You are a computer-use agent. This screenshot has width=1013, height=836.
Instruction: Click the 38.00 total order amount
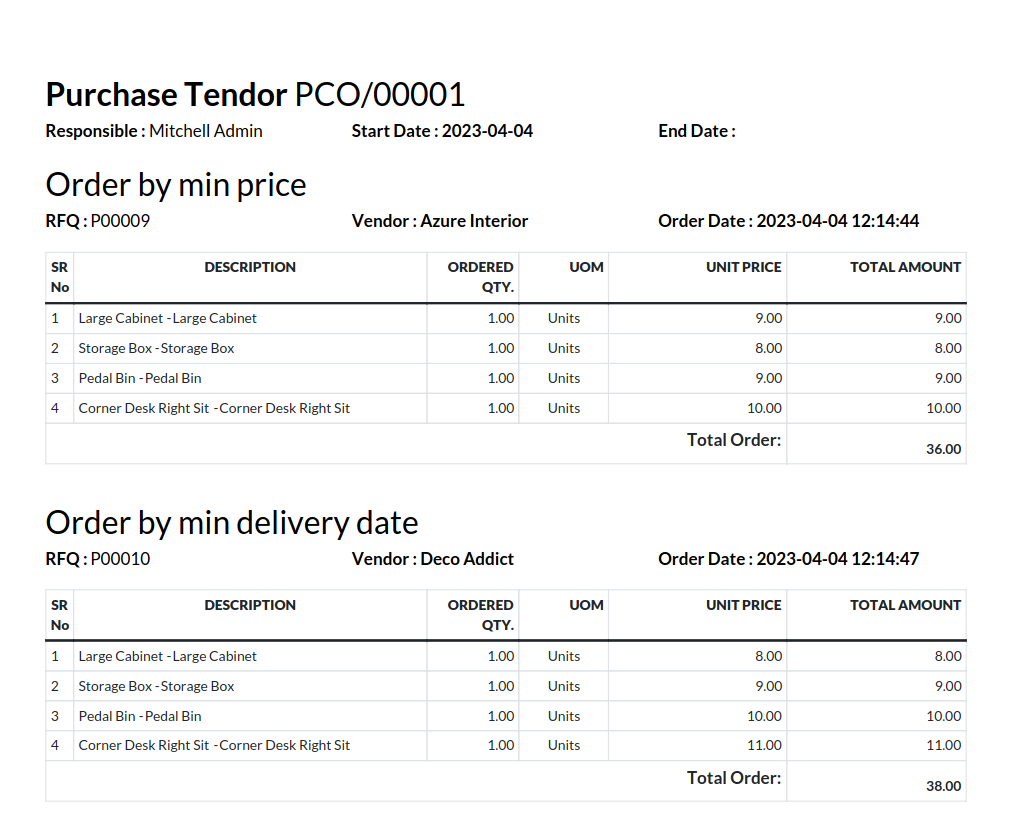pyautogui.click(x=943, y=786)
